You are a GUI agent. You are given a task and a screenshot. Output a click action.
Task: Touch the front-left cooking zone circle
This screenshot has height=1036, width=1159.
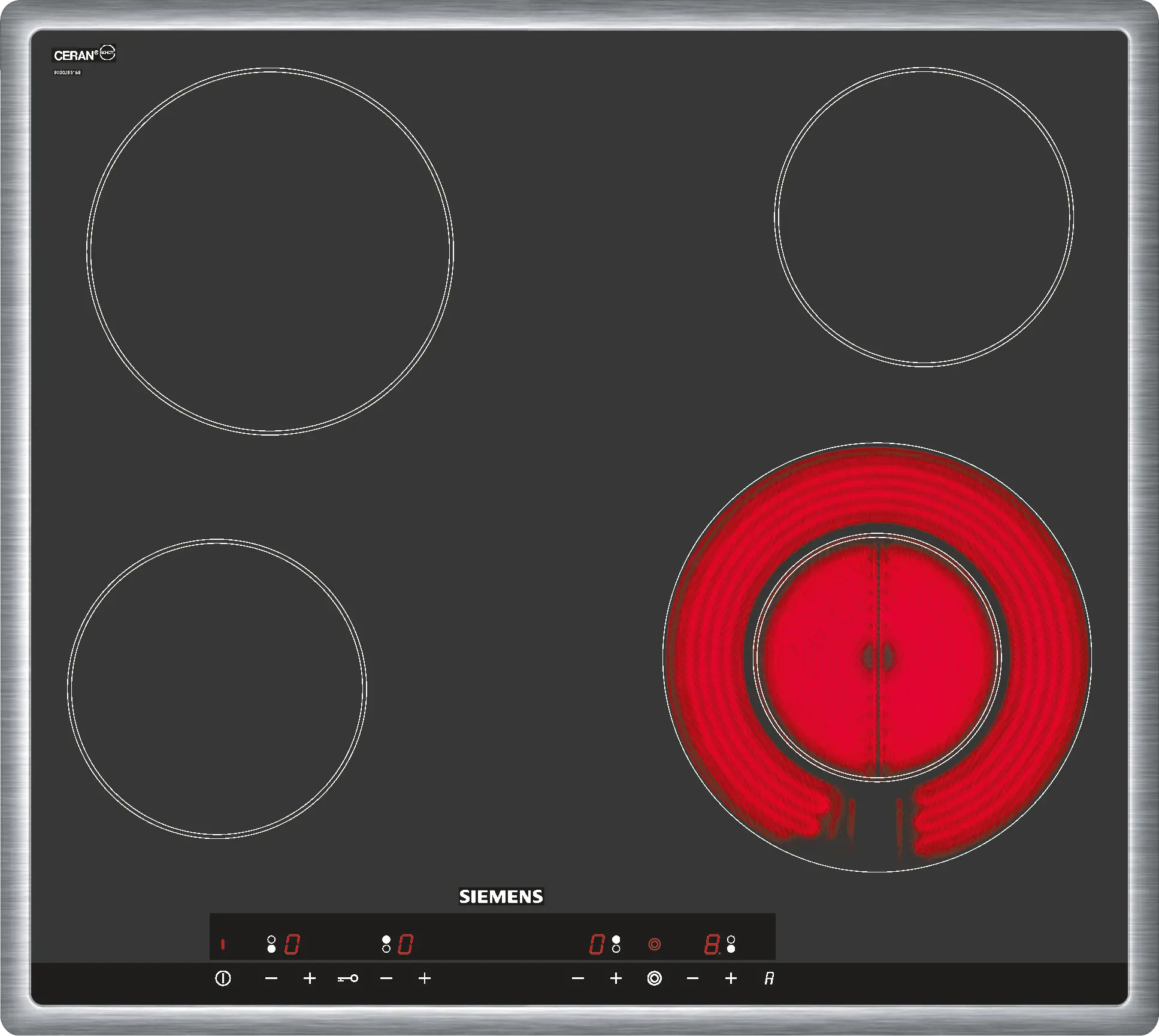click(x=217, y=688)
